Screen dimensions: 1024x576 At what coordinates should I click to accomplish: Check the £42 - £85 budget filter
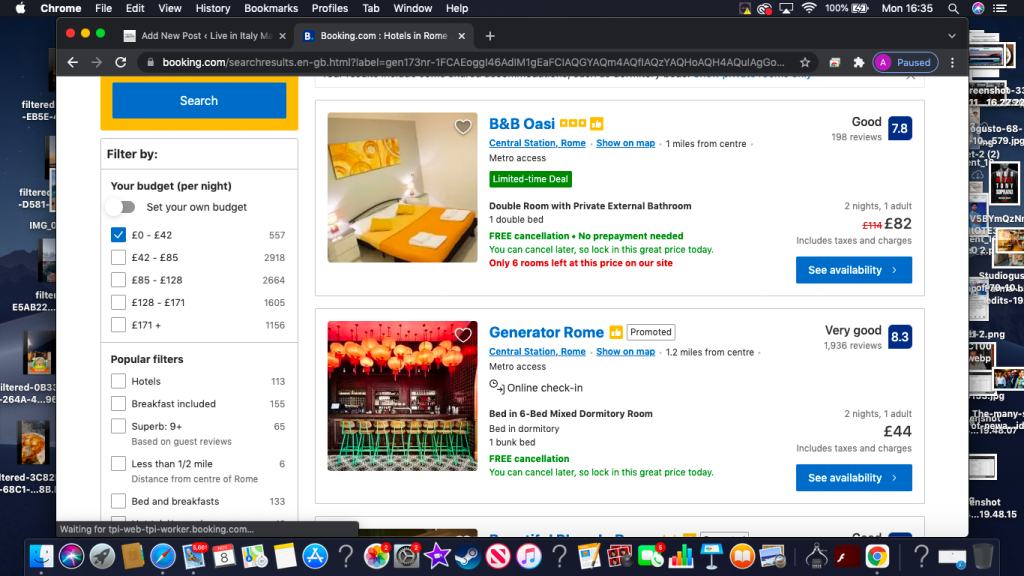pyautogui.click(x=118, y=257)
